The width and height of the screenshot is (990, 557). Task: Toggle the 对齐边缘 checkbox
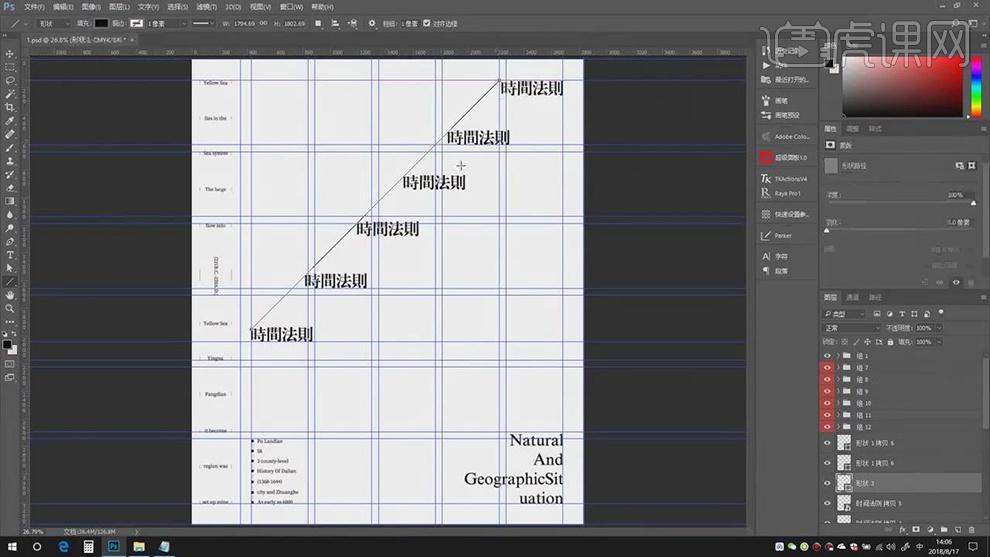pyautogui.click(x=427, y=23)
